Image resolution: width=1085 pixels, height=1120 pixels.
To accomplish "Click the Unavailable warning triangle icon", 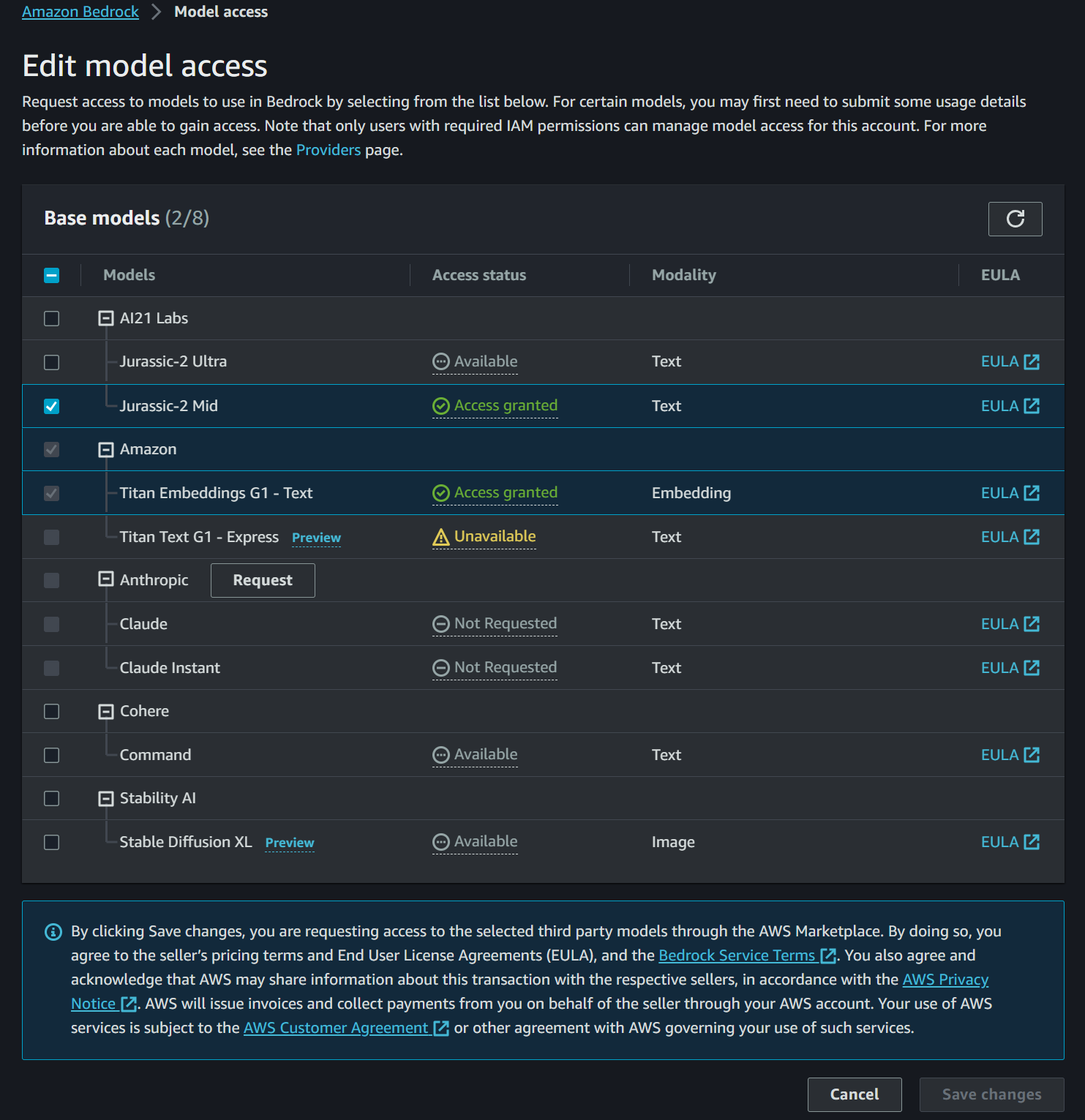I will click(x=441, y=538).
